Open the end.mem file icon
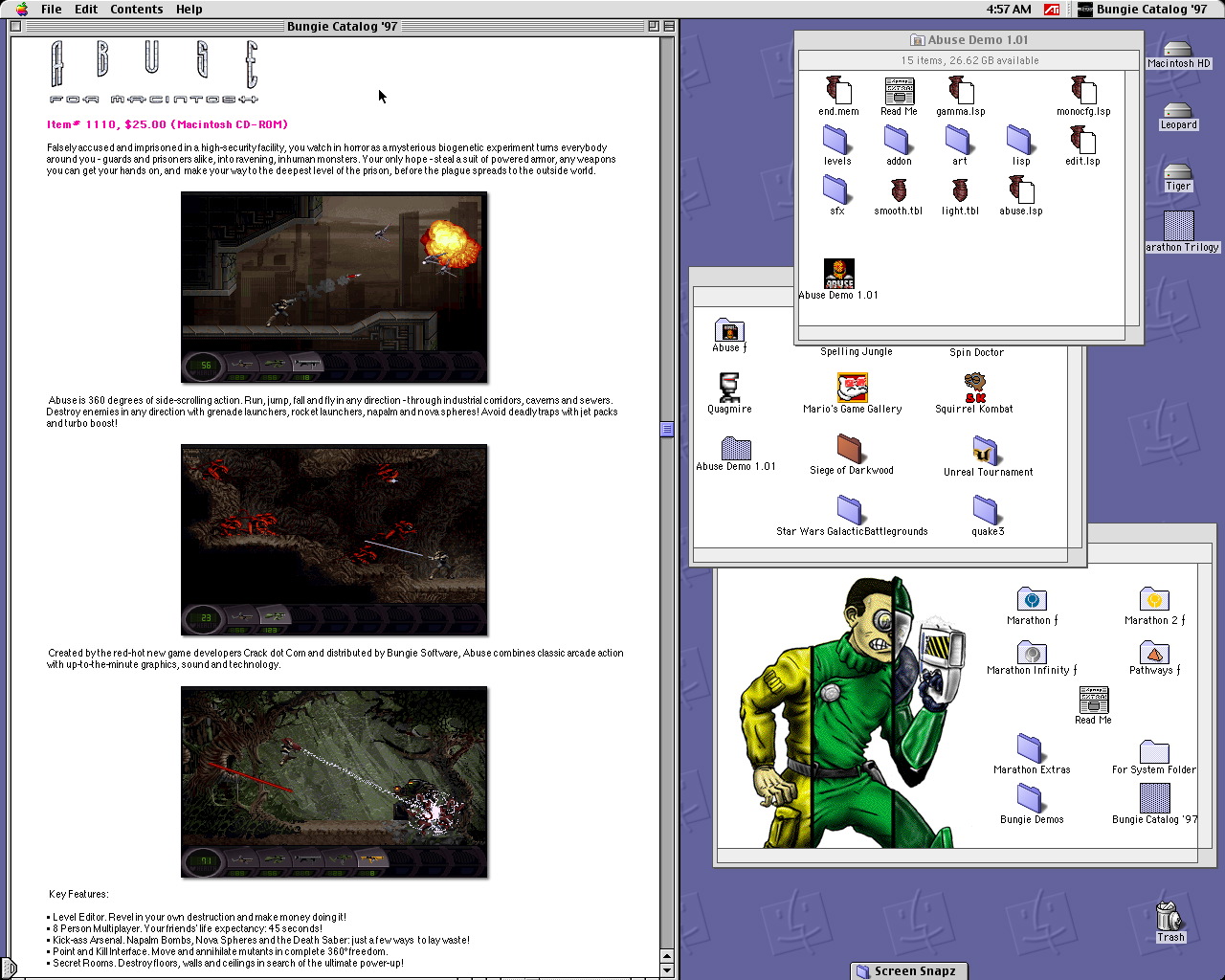 pos(838,90)
